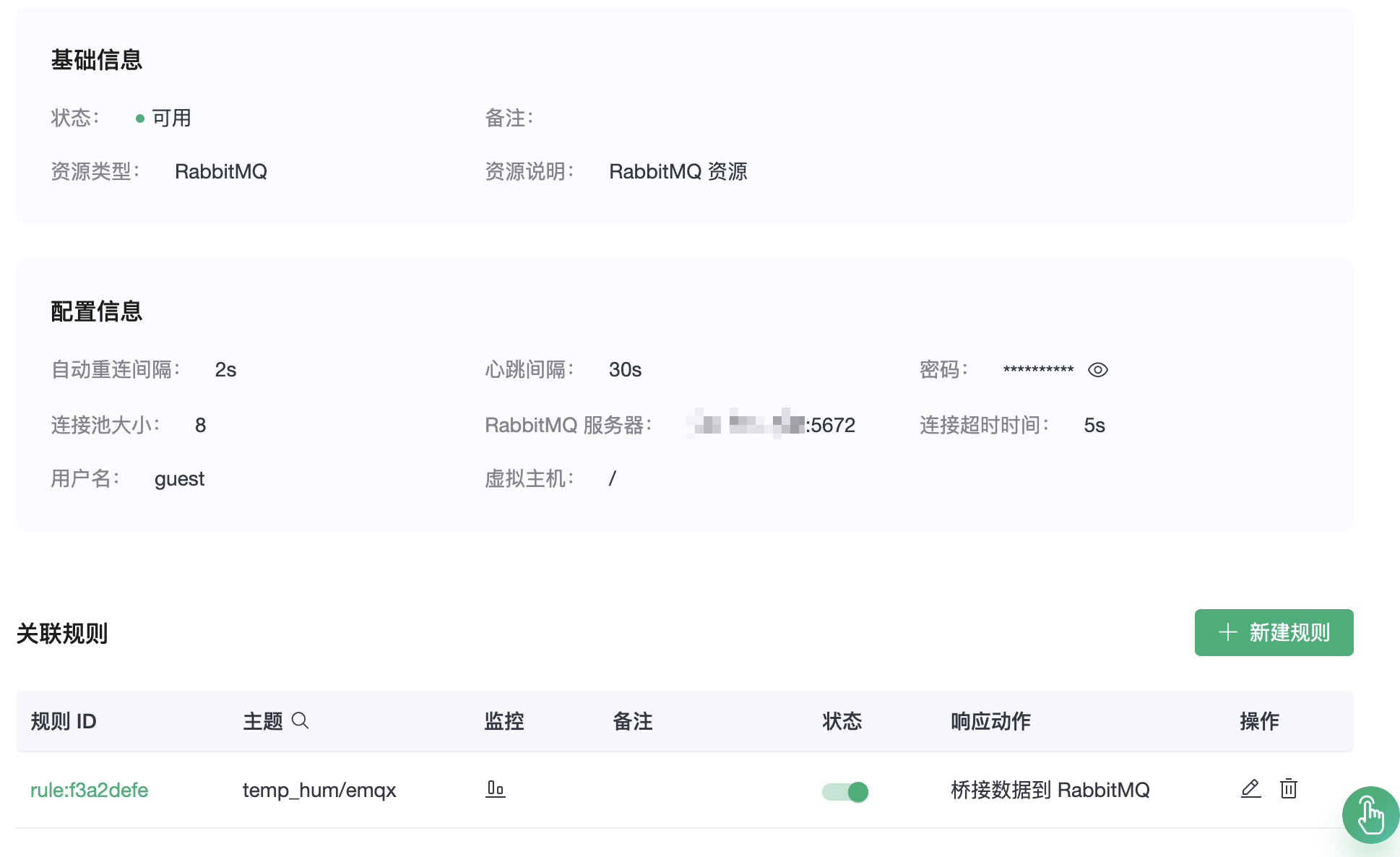
Task: Click the 新建规则 button
Action: pos(1274,632)
